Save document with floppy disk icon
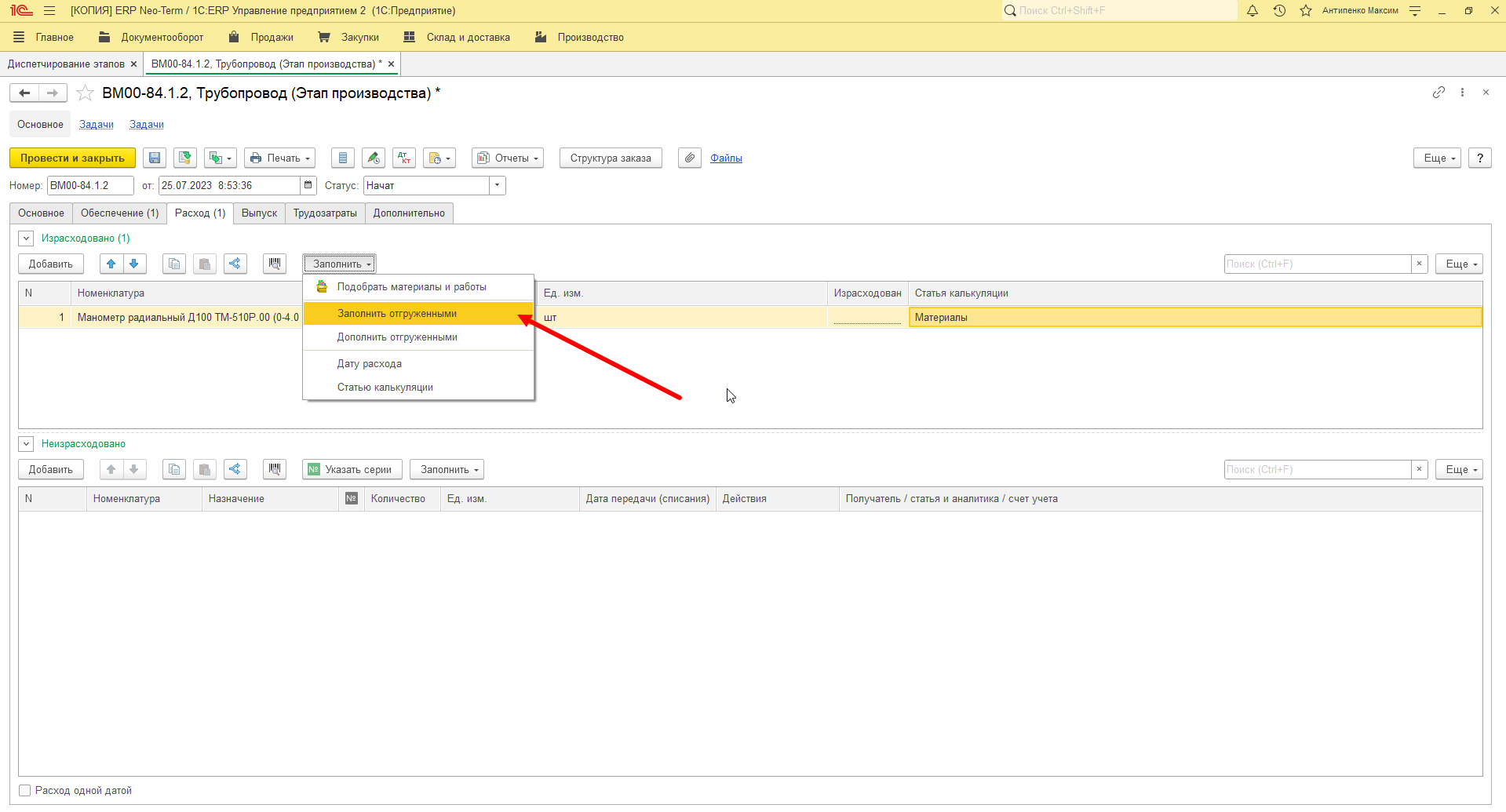The image size is (1506, 812). coord(155,158)
